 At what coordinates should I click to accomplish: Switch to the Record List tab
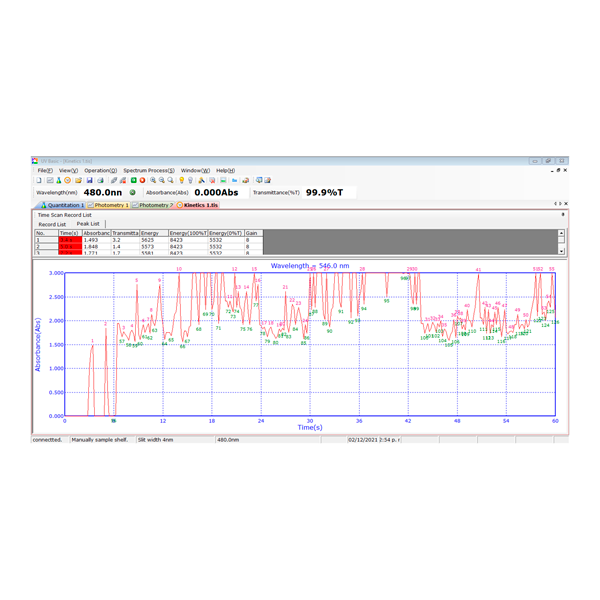(52, 224)
